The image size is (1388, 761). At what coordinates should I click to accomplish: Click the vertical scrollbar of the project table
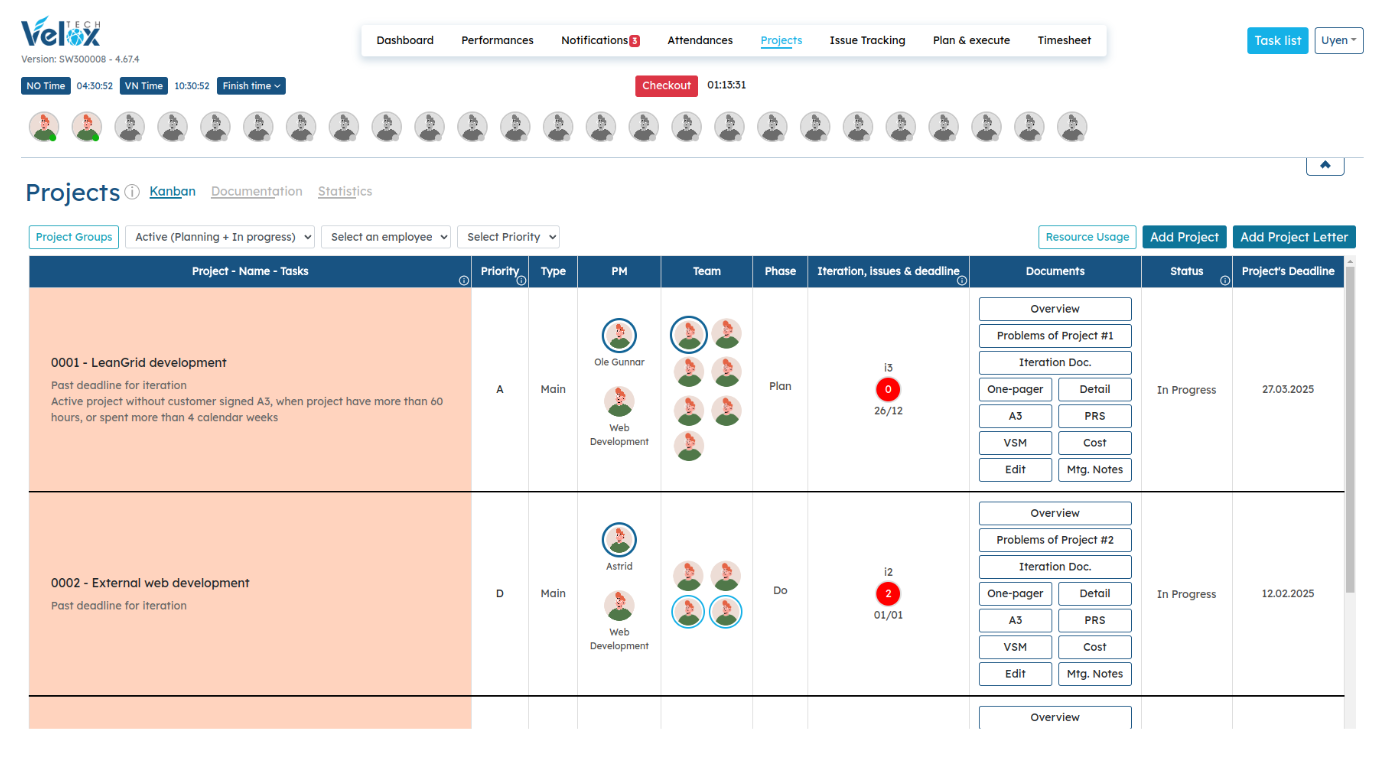[1351, 430]
